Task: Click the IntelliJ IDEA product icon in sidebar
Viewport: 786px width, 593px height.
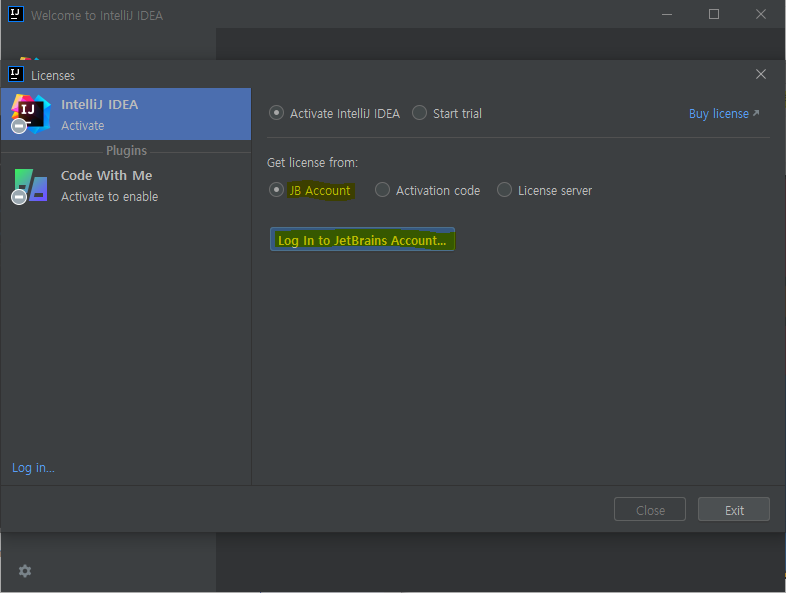Action: point(31,114)
